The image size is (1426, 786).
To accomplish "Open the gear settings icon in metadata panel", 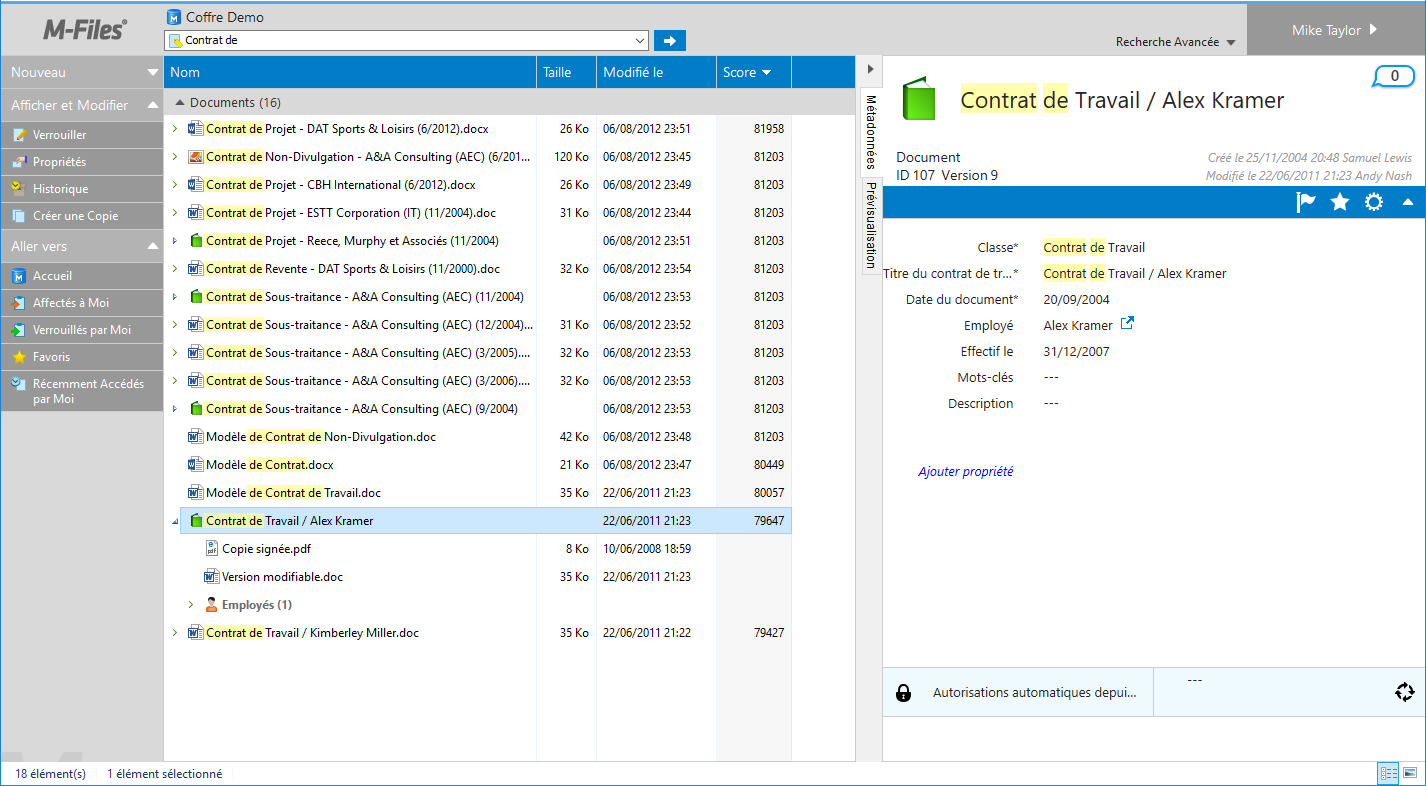I will [x=1374, y=202].
